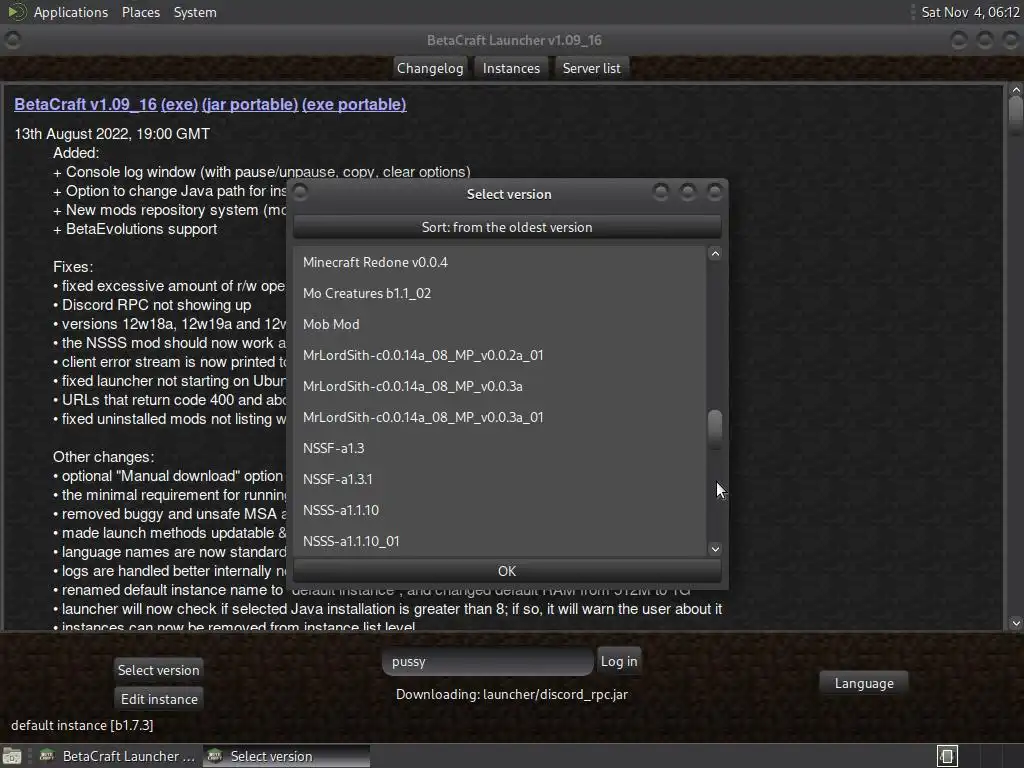Select Mo Creatures b1.1_02 version
This screenshot has width=1024, height=768.
(x=500, y=293)
